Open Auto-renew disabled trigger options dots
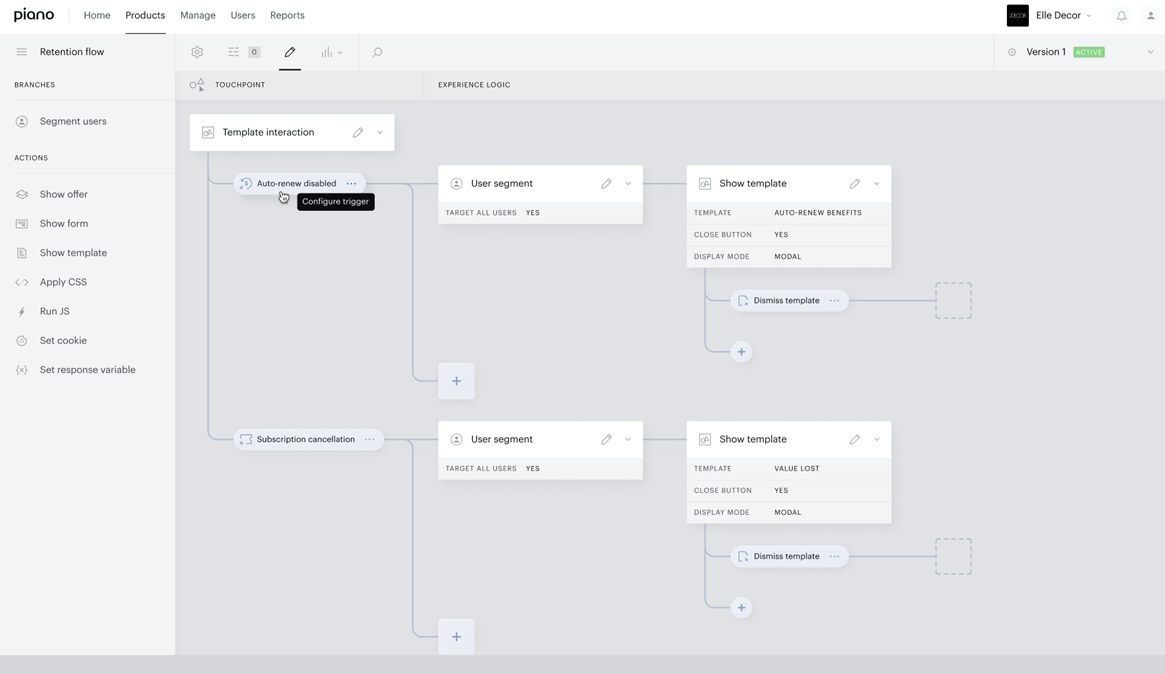1165x674 pixels. (x=351, y=184)
